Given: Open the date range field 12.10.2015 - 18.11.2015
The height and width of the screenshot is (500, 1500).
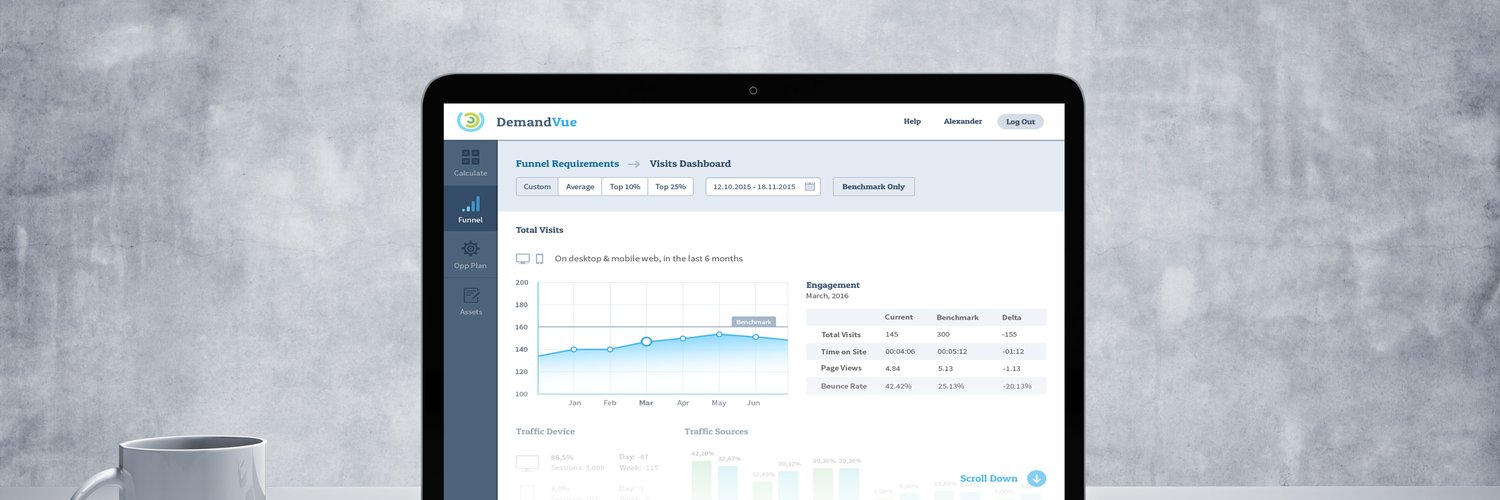Looking at the screenshot, I should pyautogui.click(x=763, y=186).
